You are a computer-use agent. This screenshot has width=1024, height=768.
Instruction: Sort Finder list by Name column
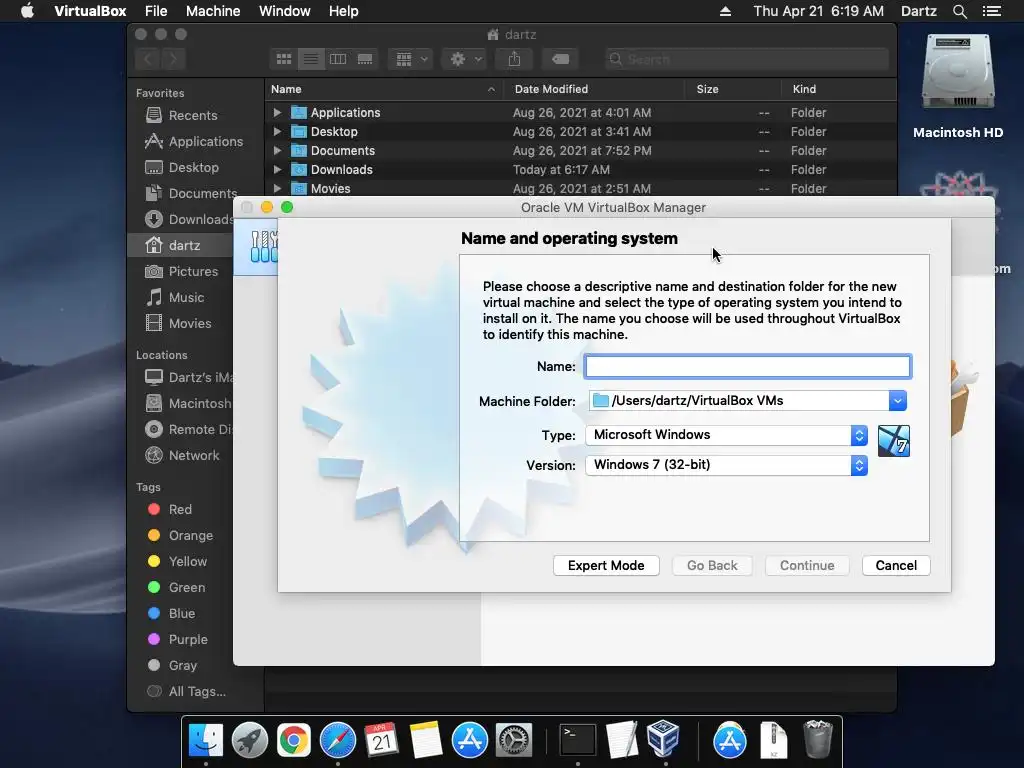383,89
